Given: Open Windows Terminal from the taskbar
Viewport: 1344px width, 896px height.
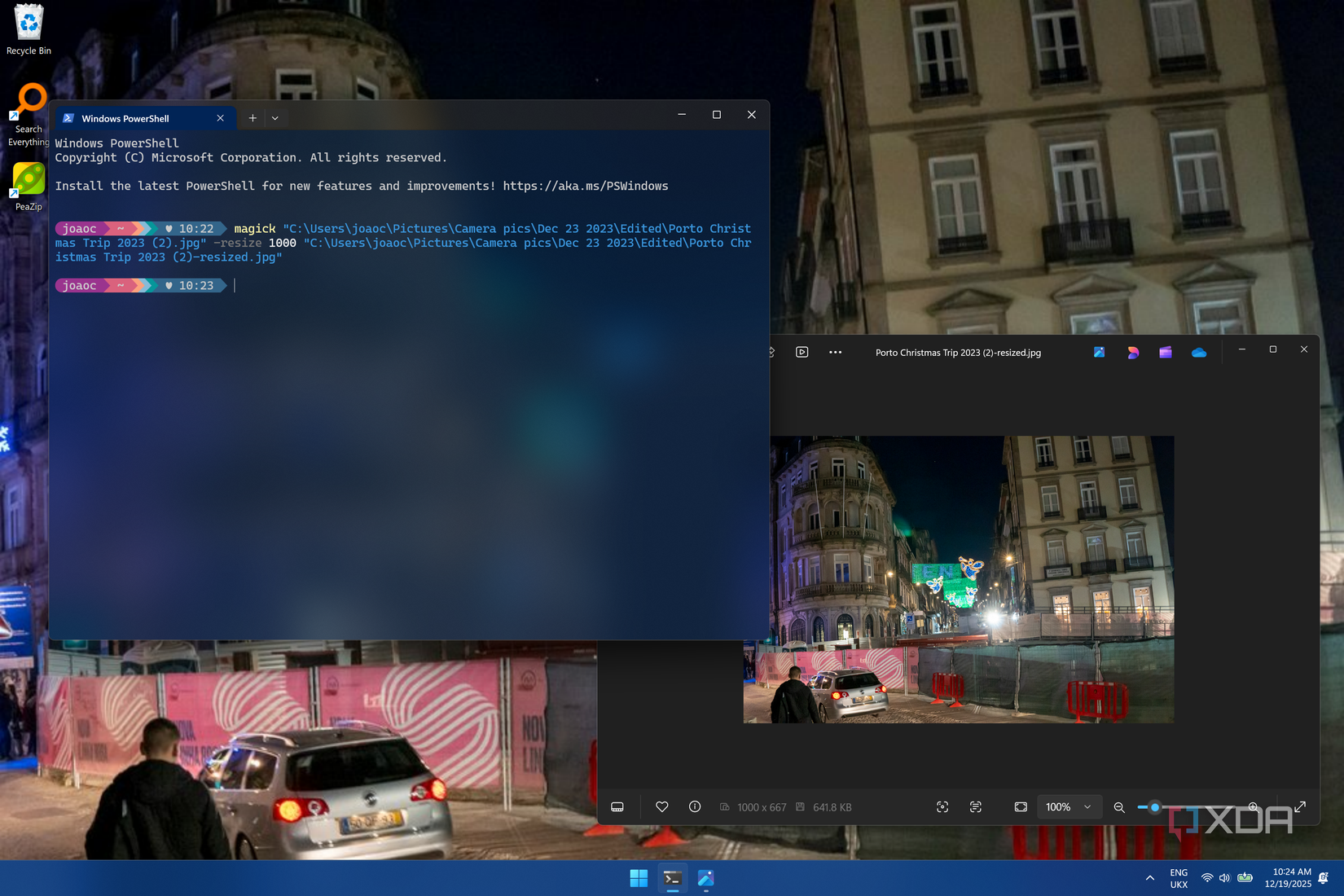Looking at the screenshot, I should [672, 878].
